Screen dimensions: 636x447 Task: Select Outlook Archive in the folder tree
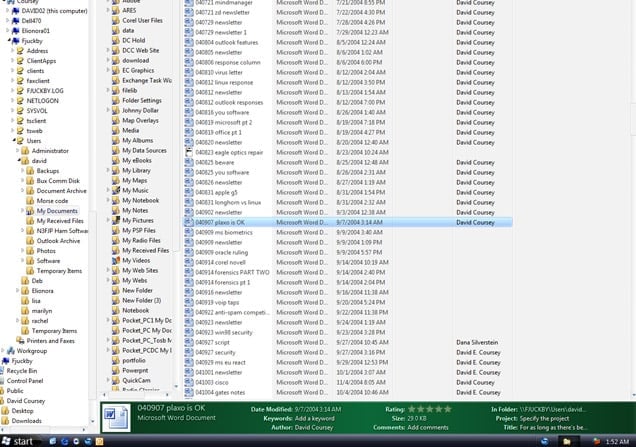58,241
